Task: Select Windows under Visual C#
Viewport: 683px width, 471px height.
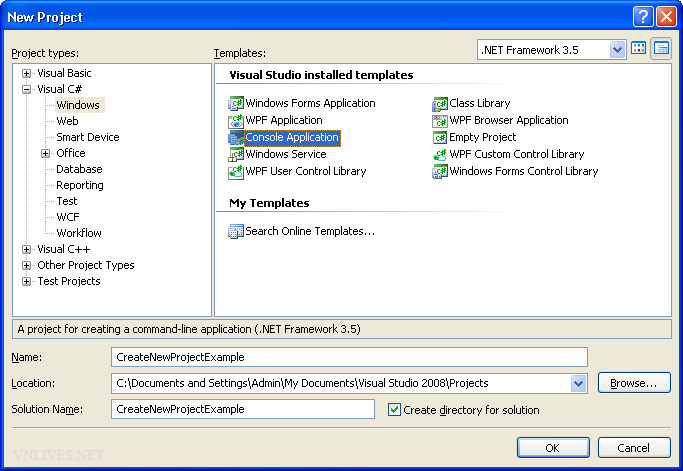Action: click(x=78, y=105)
